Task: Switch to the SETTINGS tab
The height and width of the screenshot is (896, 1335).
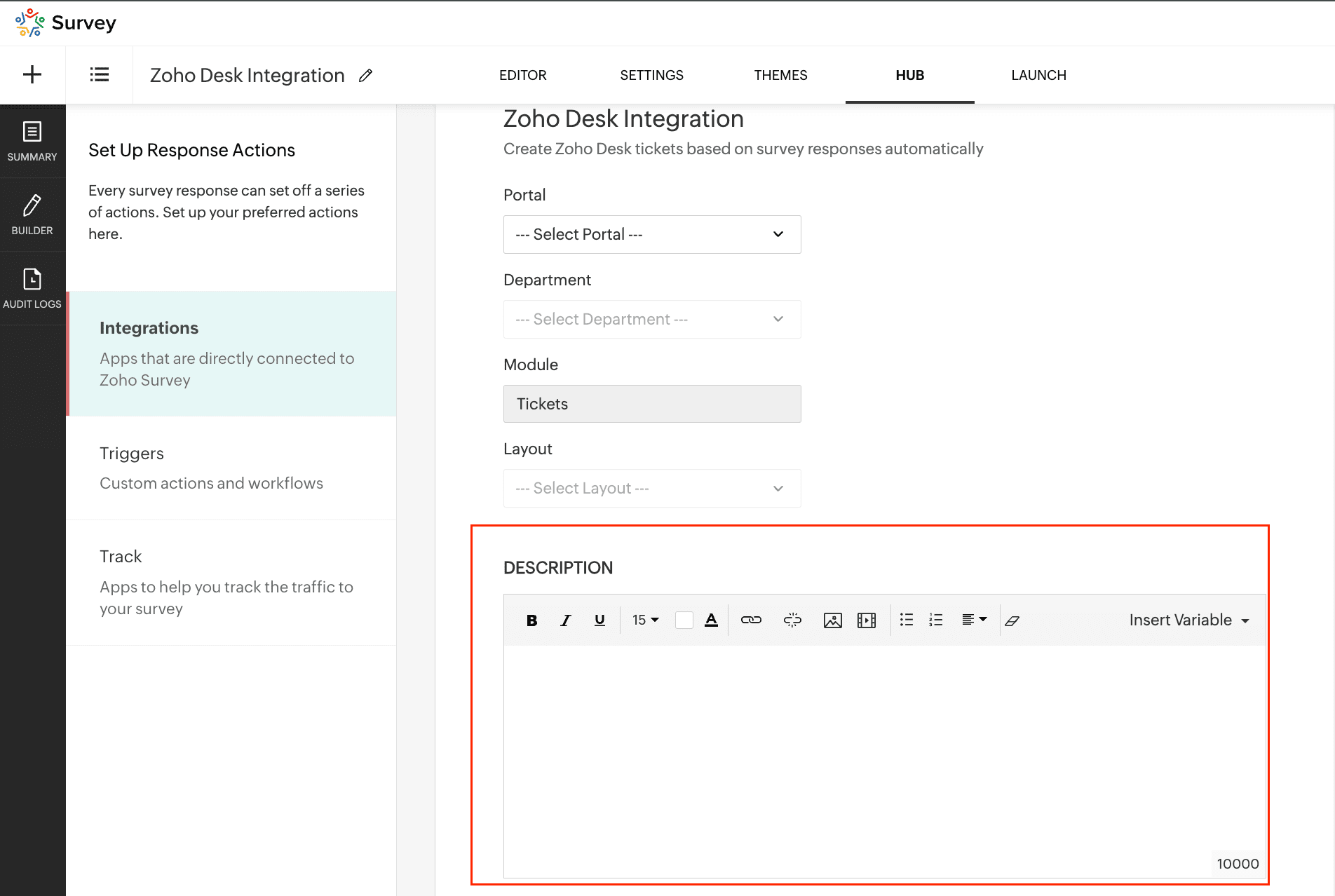Action: (651, 75)
